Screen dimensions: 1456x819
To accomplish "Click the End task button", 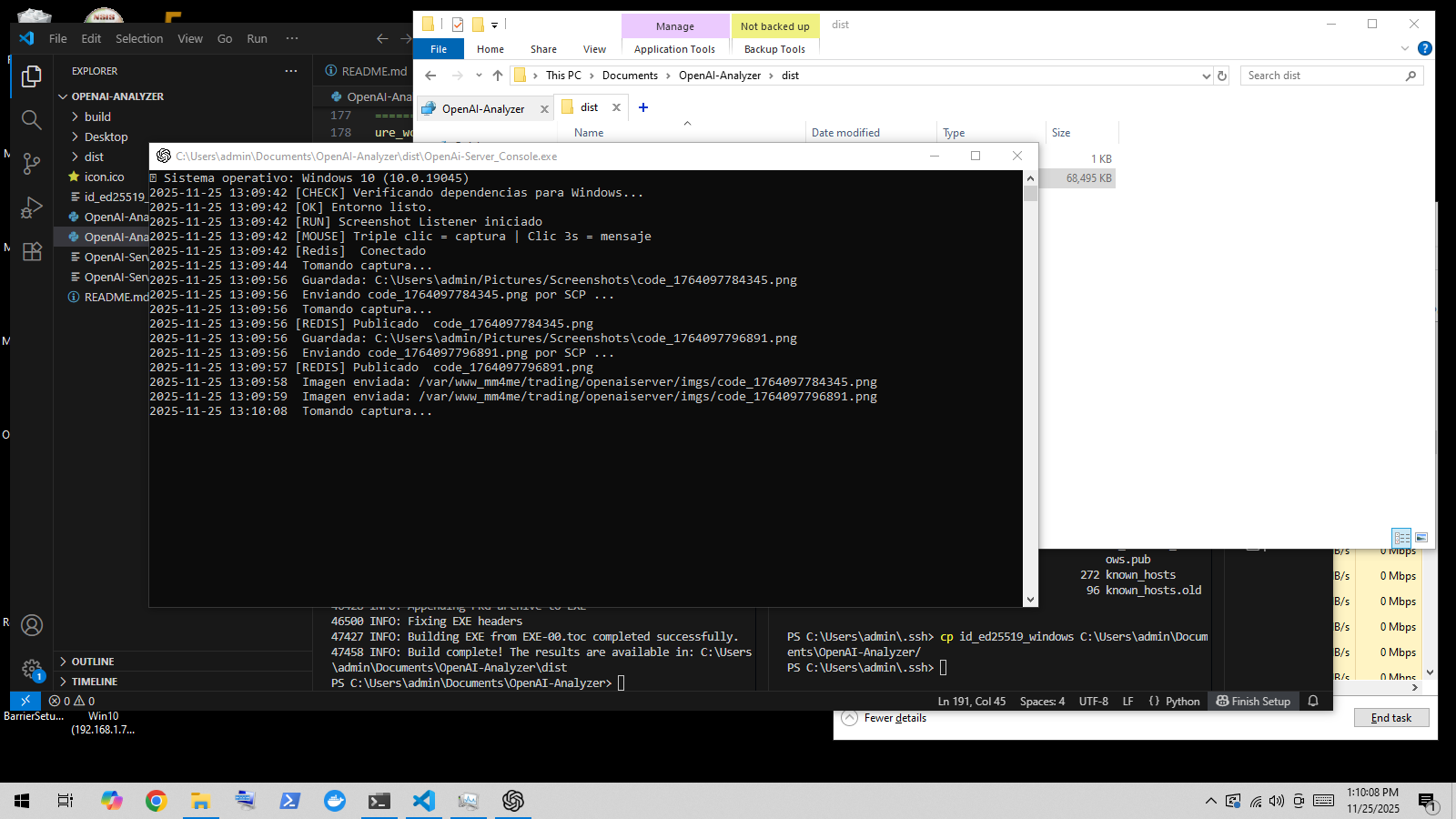I will [1390, 718].
